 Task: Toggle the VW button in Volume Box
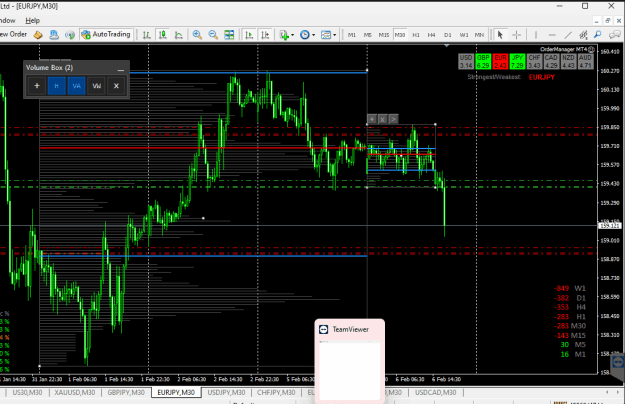96,86
